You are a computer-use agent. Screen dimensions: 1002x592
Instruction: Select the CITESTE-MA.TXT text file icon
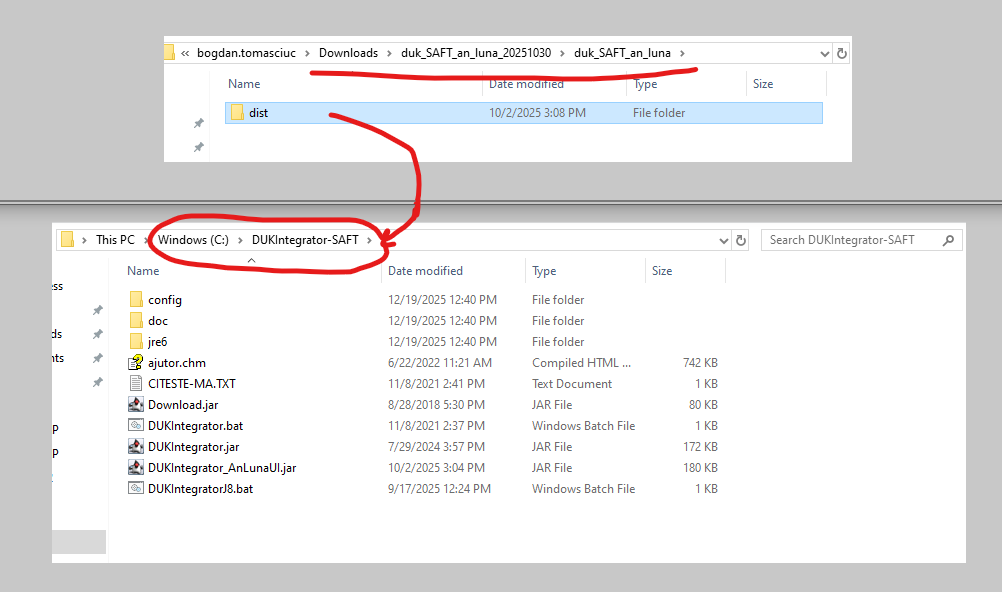click(136, 384)
